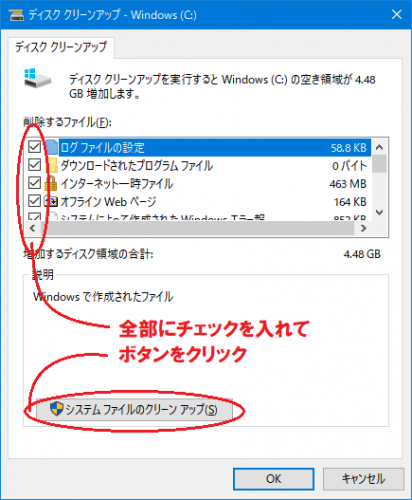Select the ダウンロードされたプログラム ファイル row text
Viewport: 412px width, 500px height.
(x=137, y=165)
